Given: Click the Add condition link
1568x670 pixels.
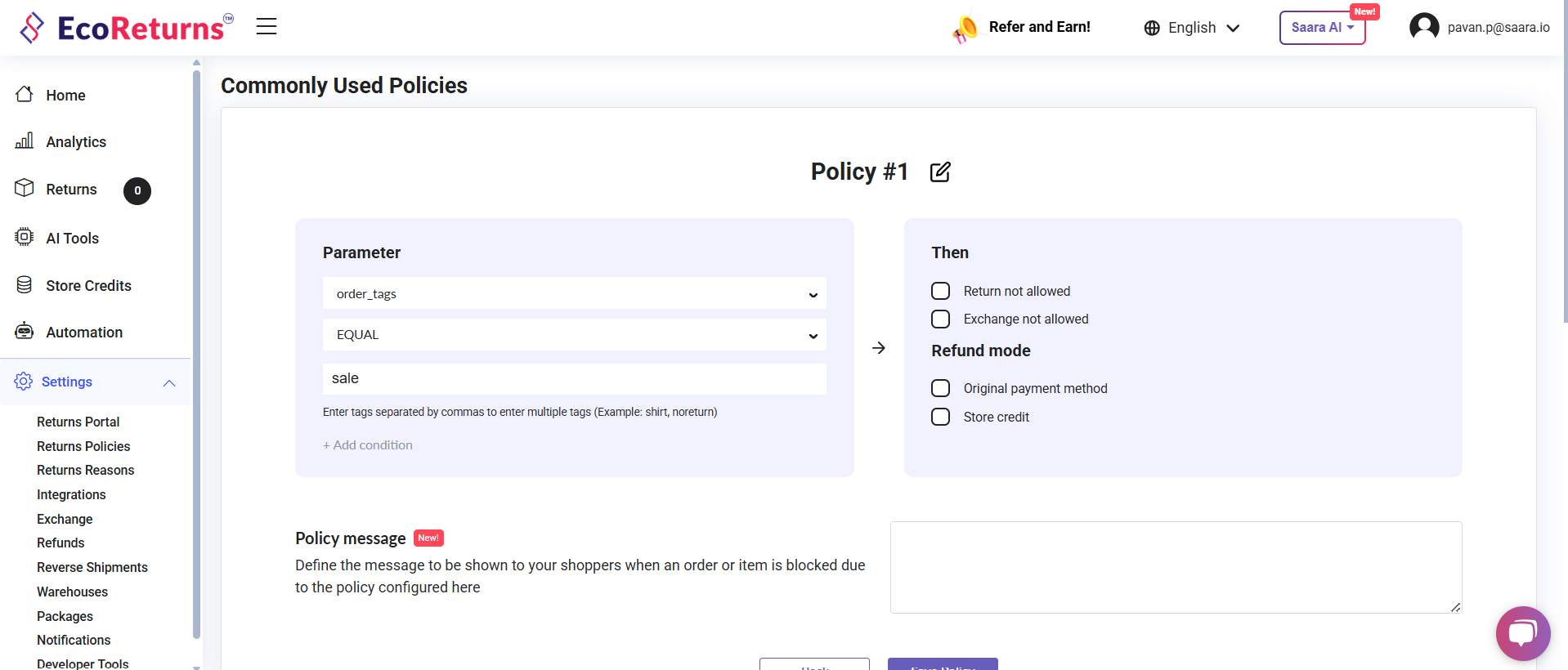Looking at the screenshot, I should [x=368, y=445].
